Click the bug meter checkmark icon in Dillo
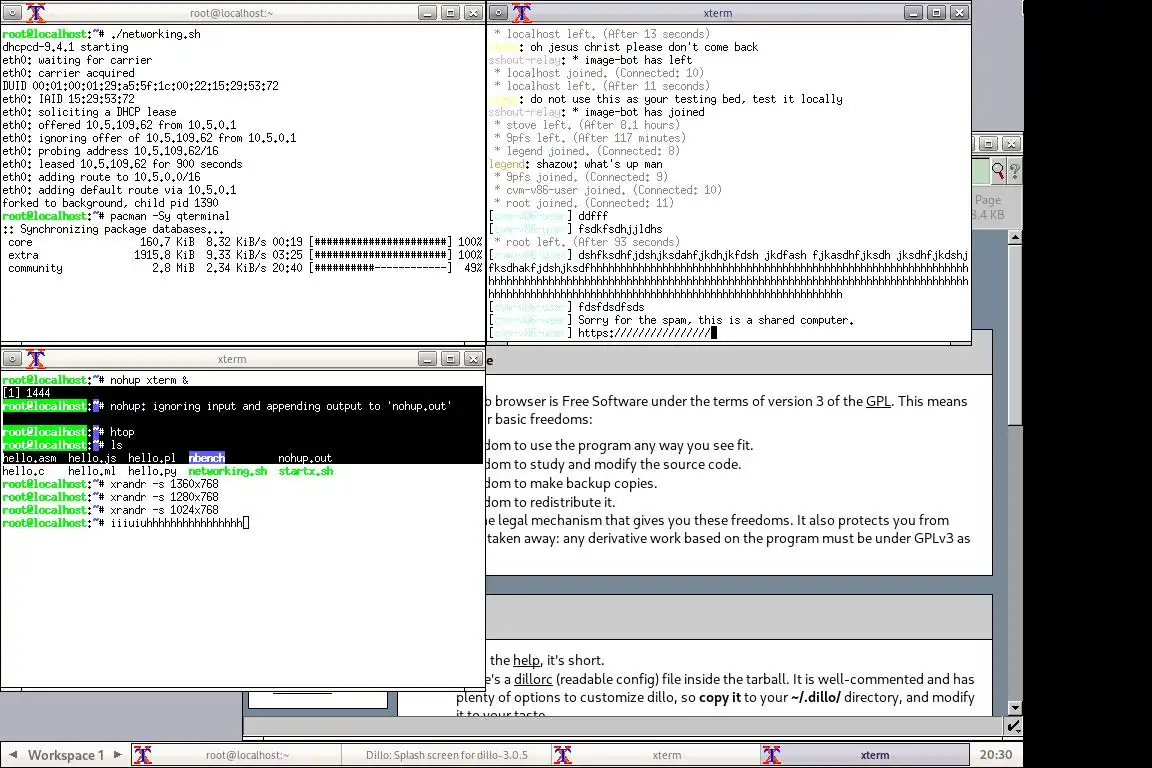This screenshot has height=768, width=1152. [x=1013, y=726]
